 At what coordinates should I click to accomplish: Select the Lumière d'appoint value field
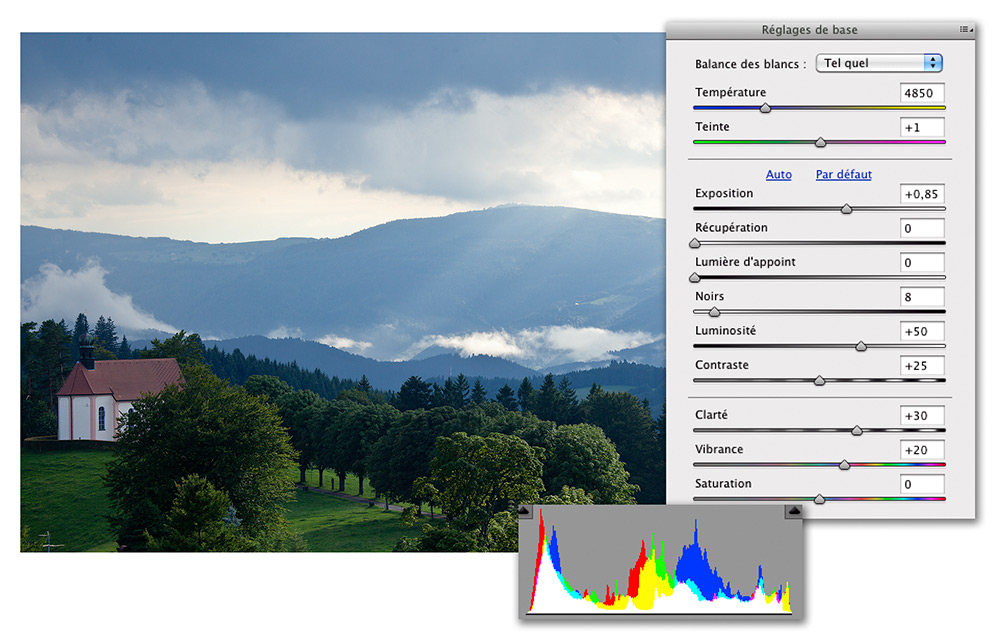pos(922,263)
